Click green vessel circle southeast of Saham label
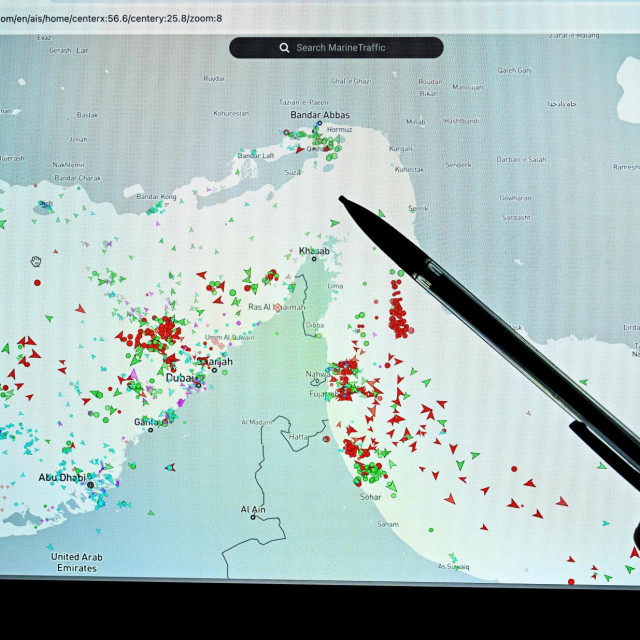 pos(431,530)
